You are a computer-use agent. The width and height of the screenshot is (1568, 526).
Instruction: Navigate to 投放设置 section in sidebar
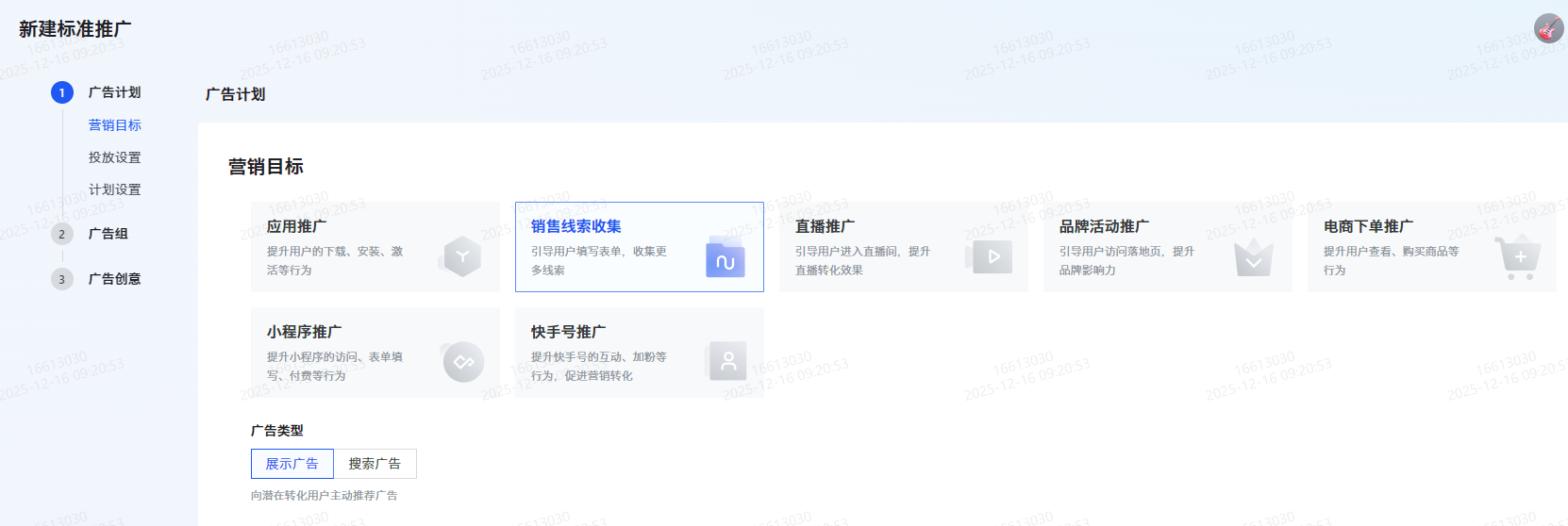tap(115, 157)
